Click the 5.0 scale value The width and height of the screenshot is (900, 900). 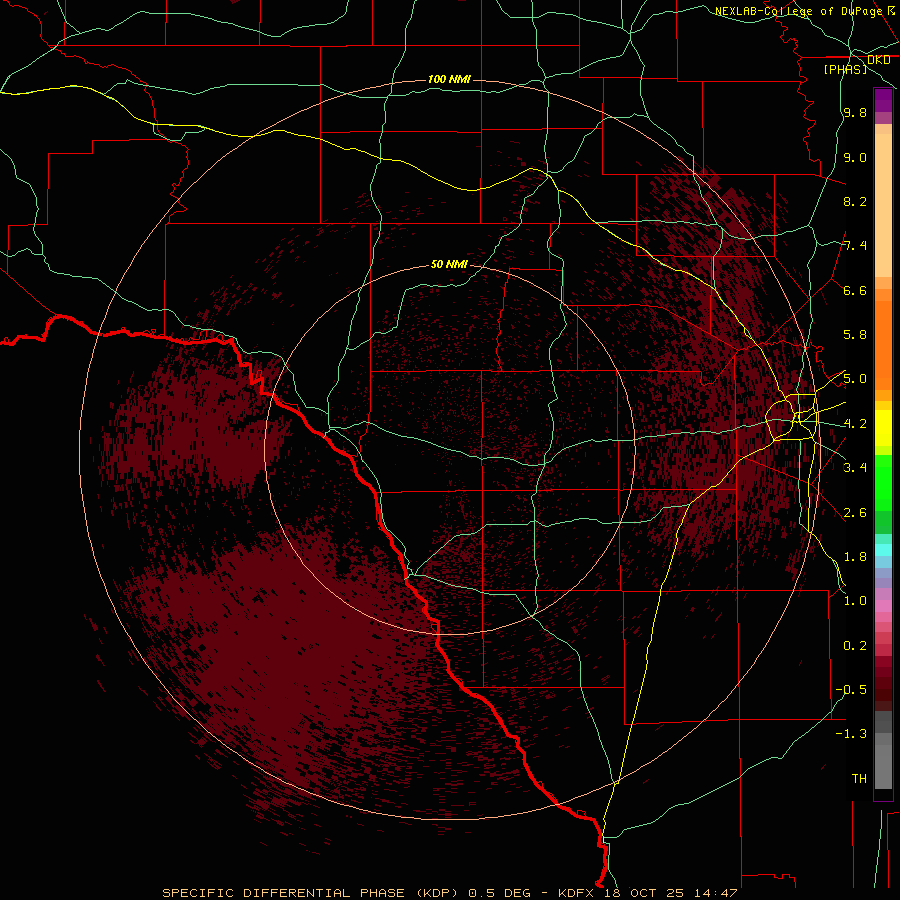[x=855, y=379]
